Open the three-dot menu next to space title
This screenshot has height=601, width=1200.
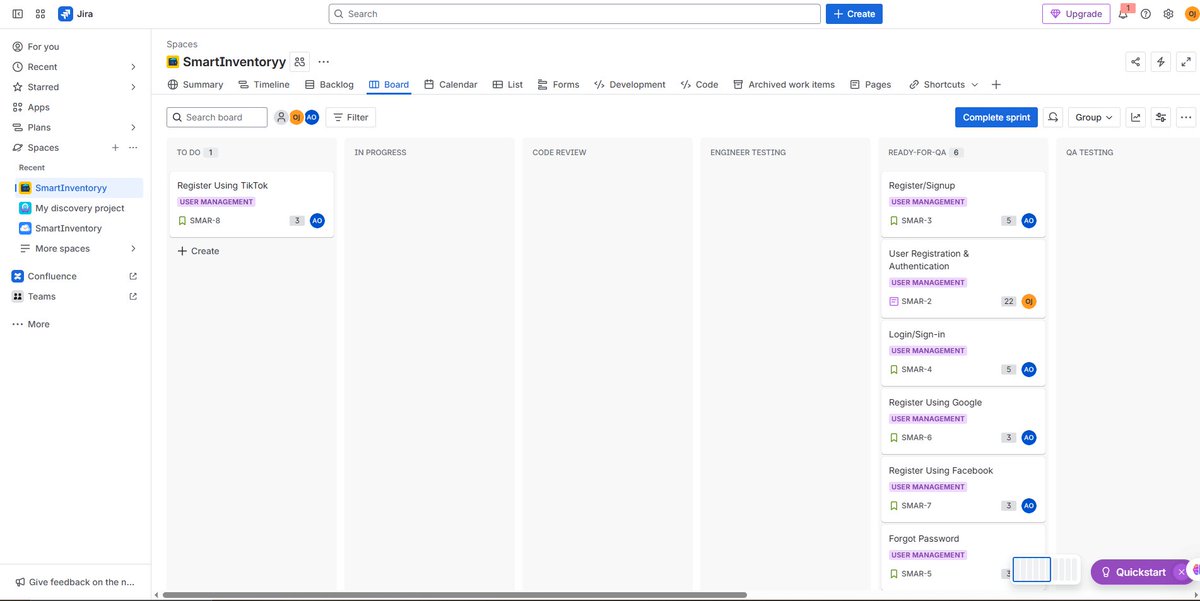(x=323, y=62)
